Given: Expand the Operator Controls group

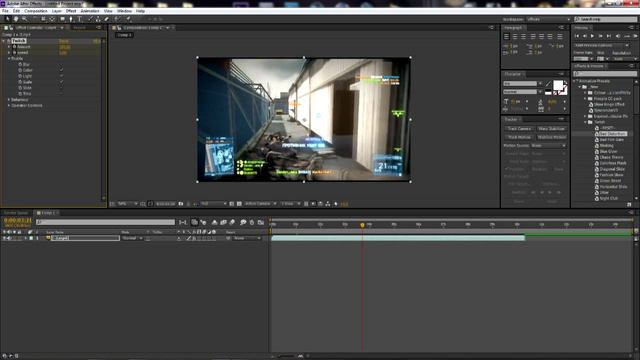Looking at the screenshot, I should (x=9, y=105).
